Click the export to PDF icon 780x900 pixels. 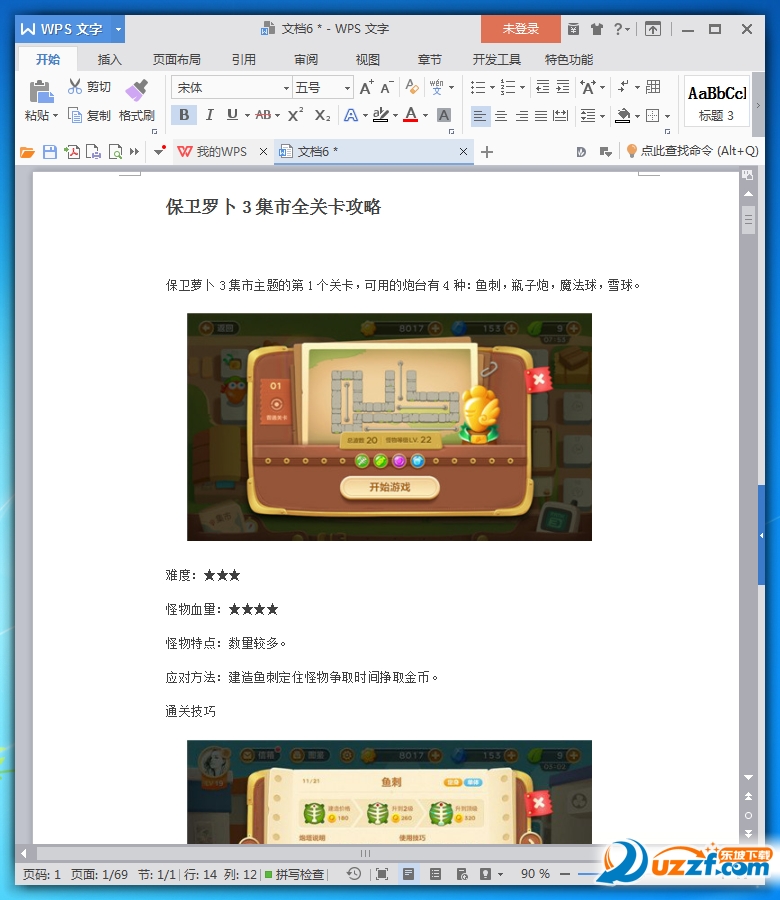[x=72, y=152]
